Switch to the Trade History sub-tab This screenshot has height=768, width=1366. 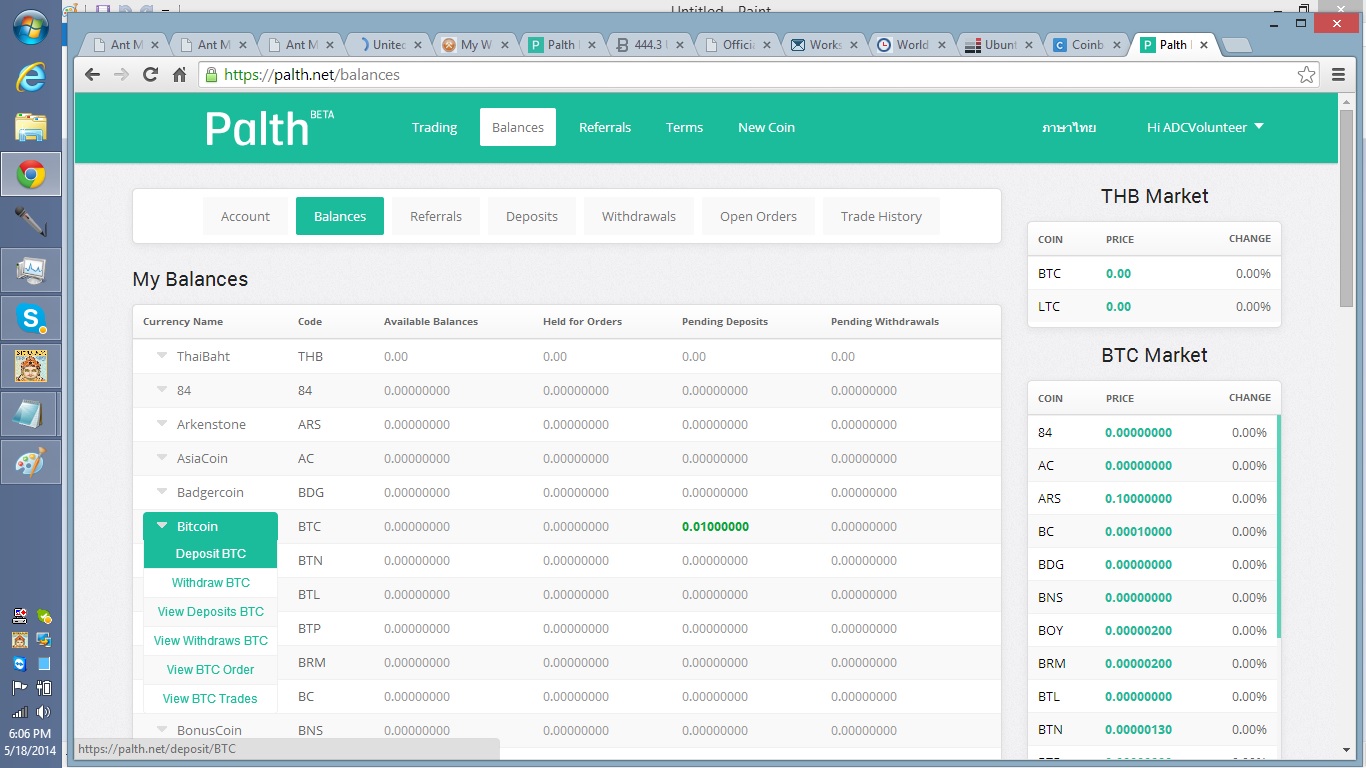(881, 216)
